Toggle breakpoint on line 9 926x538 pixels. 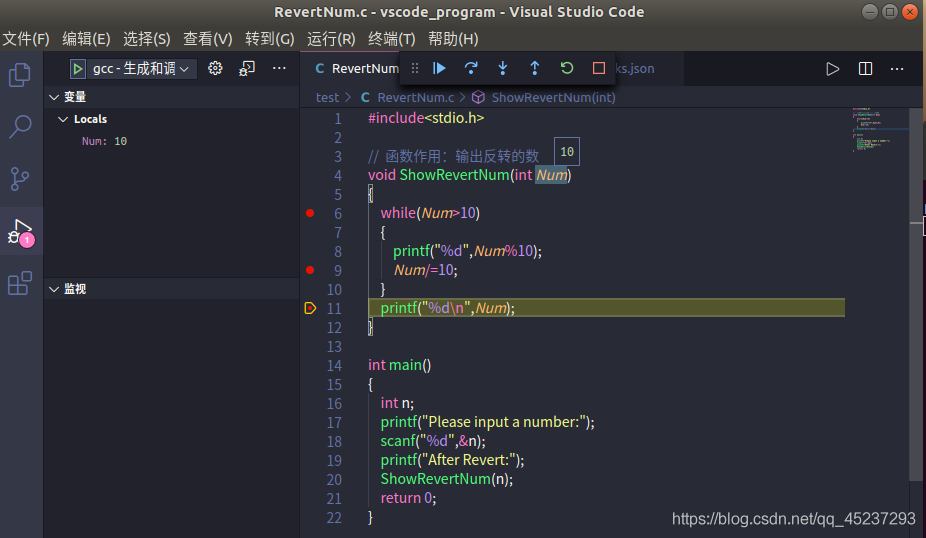[310, 270]
